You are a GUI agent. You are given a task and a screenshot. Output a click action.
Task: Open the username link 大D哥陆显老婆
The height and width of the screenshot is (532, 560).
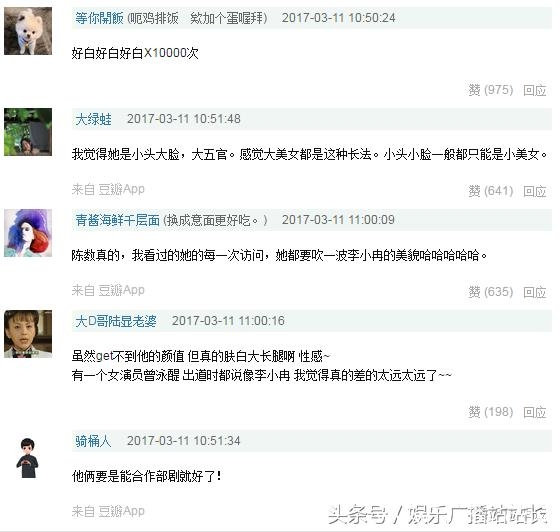pyautogui.click(x=116, y=321)
